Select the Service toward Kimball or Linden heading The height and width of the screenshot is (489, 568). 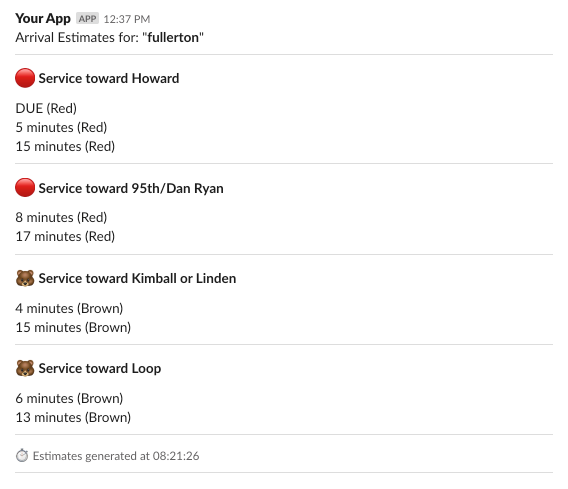[x=137, y=278]
